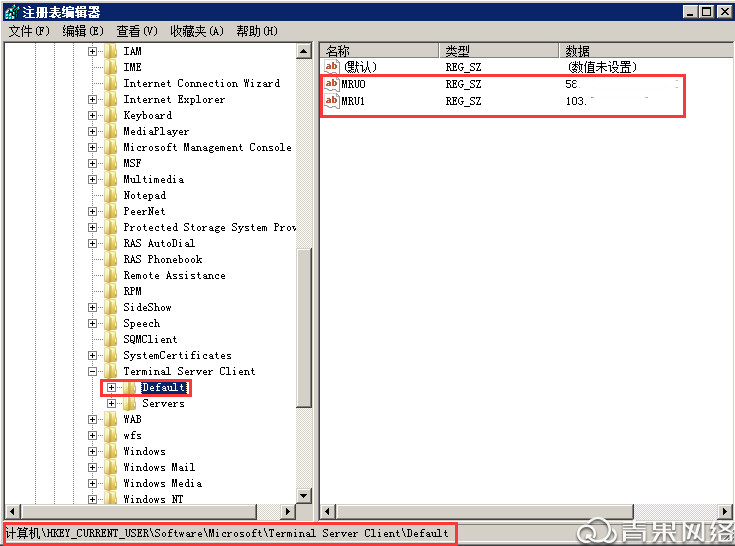Viewport: 735px width, 546px height.
Task: Click the wfs folder icon
Action: 111,435
